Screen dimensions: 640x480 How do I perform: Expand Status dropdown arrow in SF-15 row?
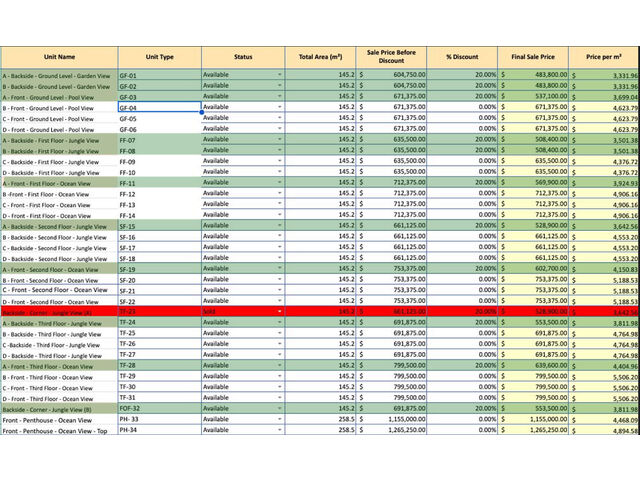(x=280, y=225)
